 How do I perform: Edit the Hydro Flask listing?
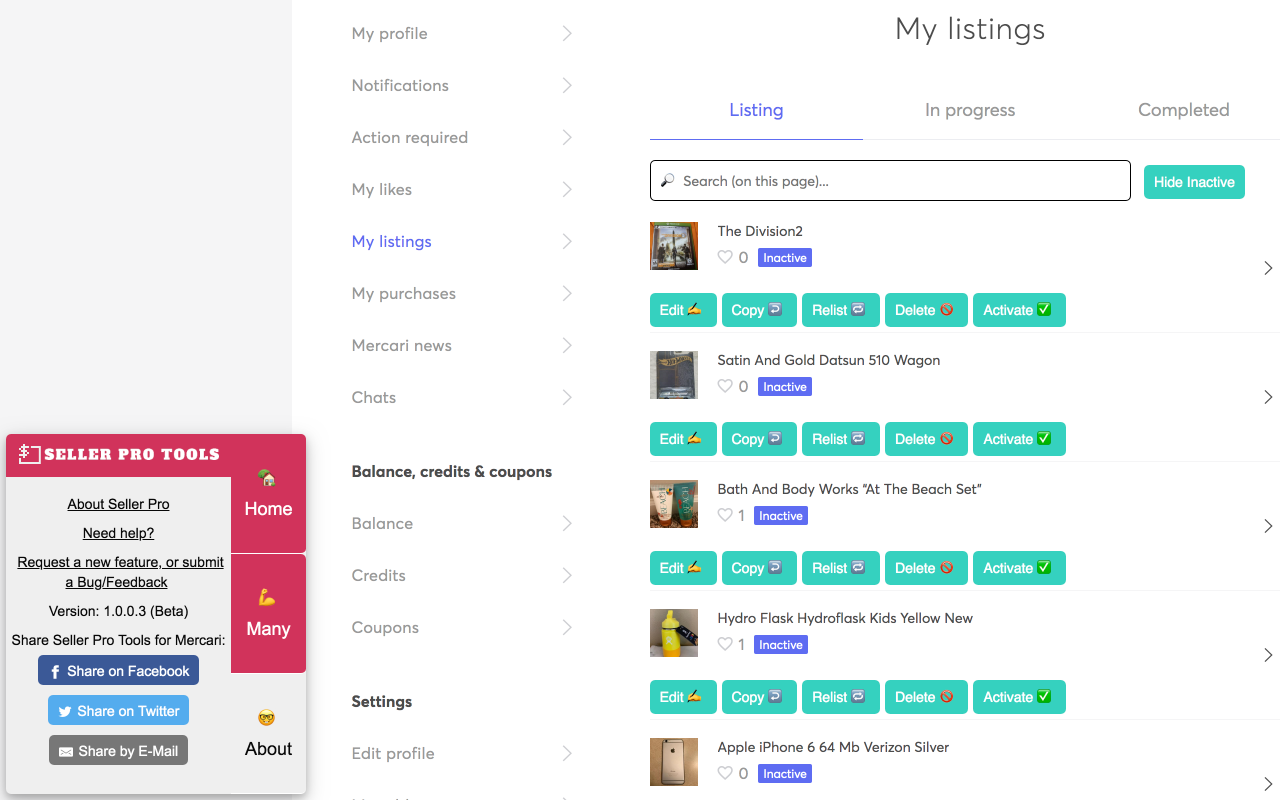(x=683, y=697)
